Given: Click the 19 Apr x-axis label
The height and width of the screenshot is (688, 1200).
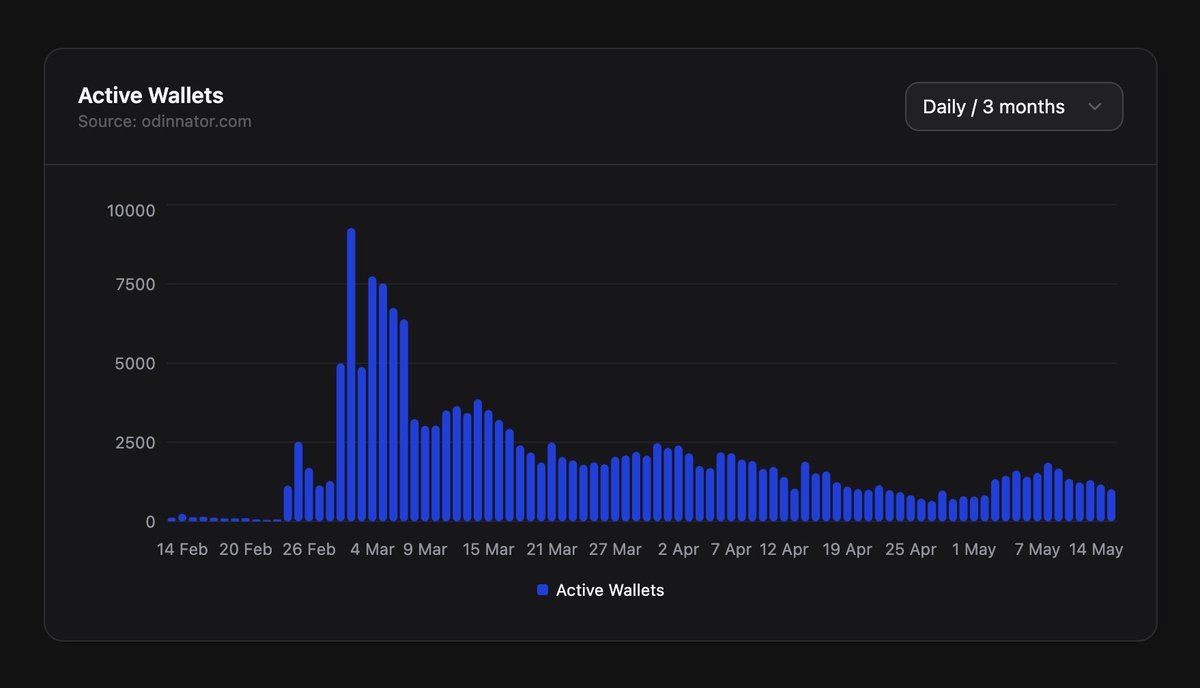Looking at the screenshot, I should [x=848, y=549].
